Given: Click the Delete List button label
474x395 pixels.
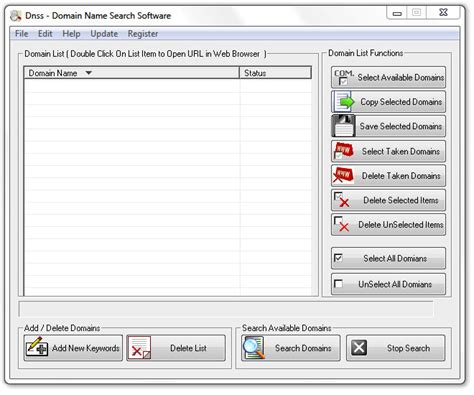Looking at the screenshot, I should coord(188,348).
